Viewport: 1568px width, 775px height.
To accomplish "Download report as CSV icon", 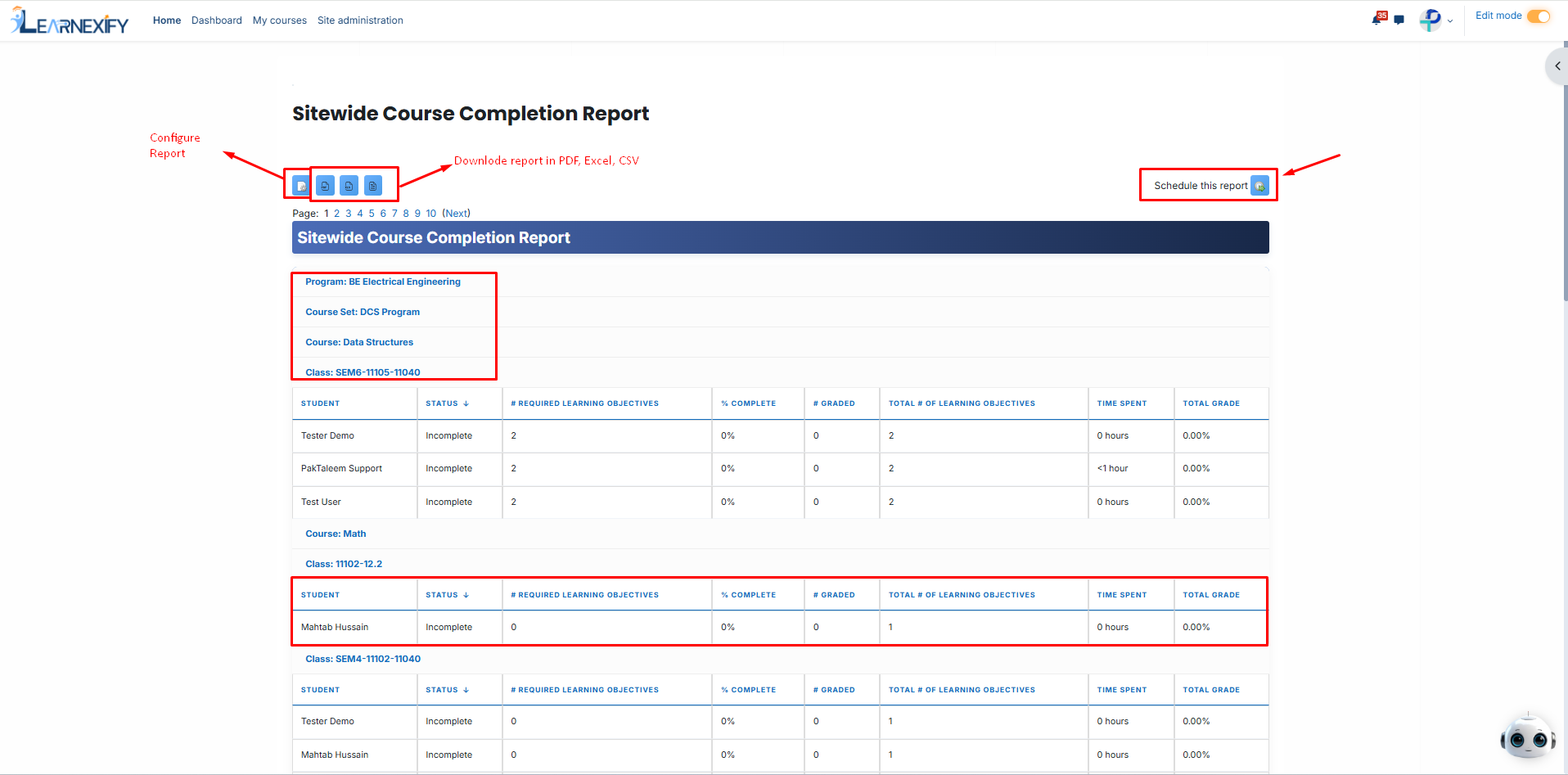I will pyautogui.click(x=373, y=186).
